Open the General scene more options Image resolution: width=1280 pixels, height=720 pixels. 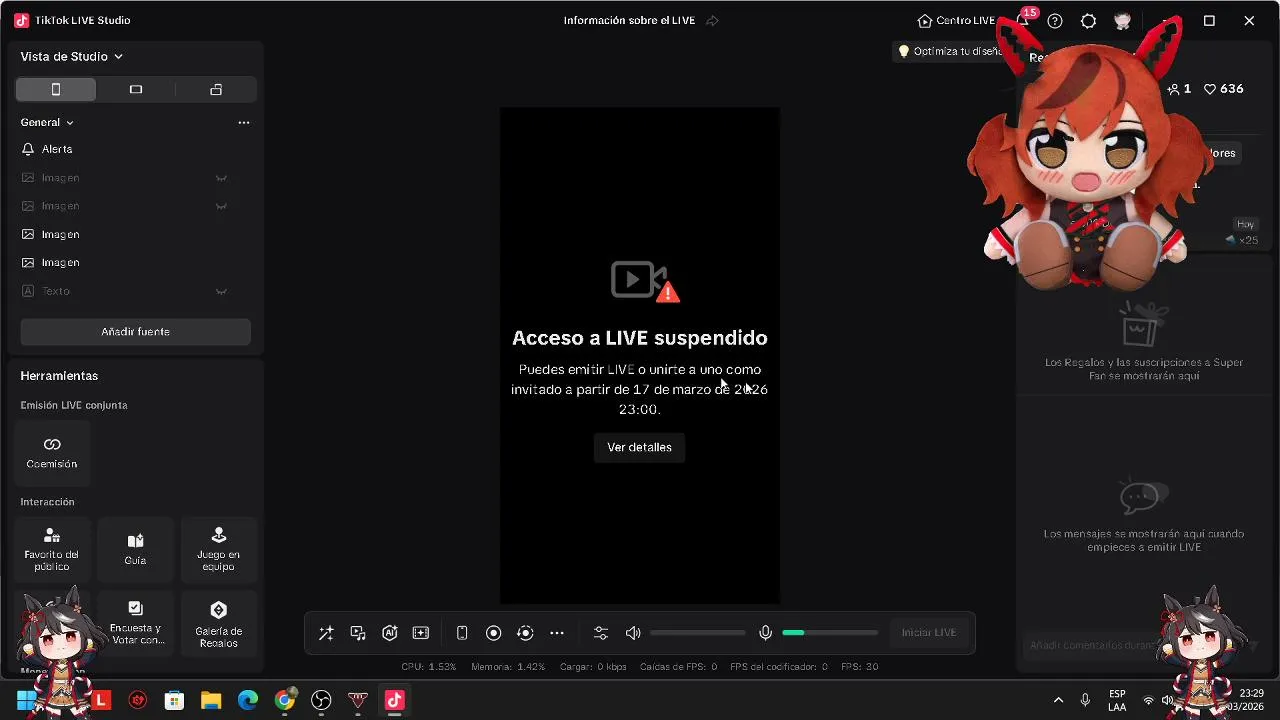pyautogui.click(x=243, y=122)
